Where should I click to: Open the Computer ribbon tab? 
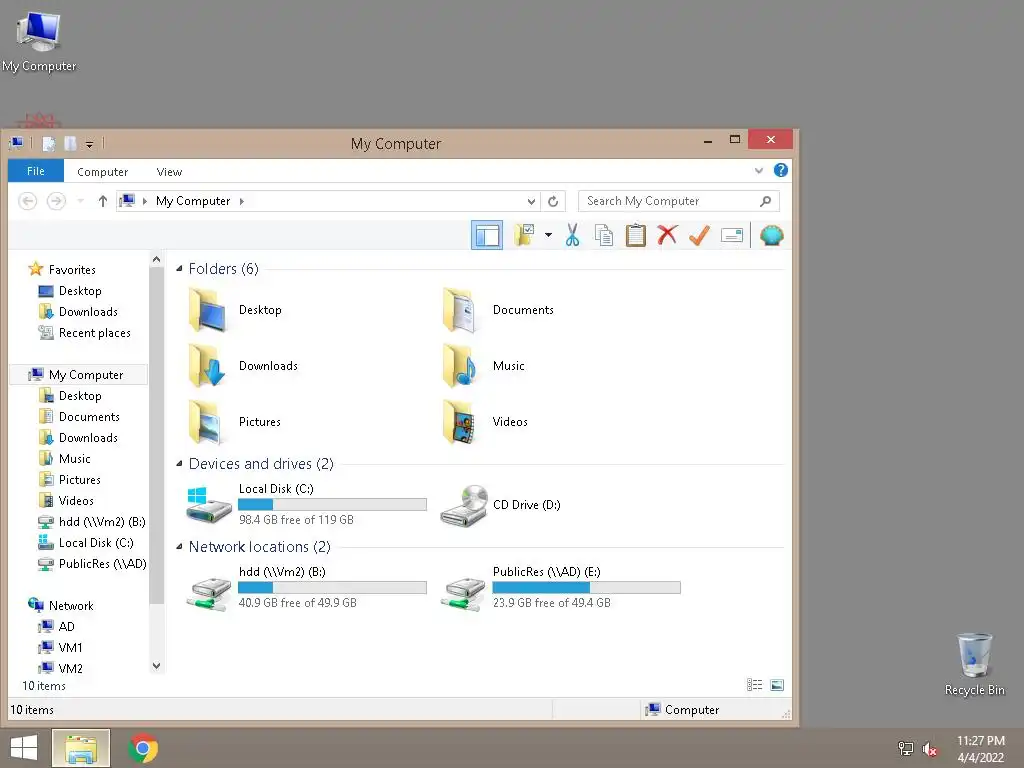click(103, 172)
